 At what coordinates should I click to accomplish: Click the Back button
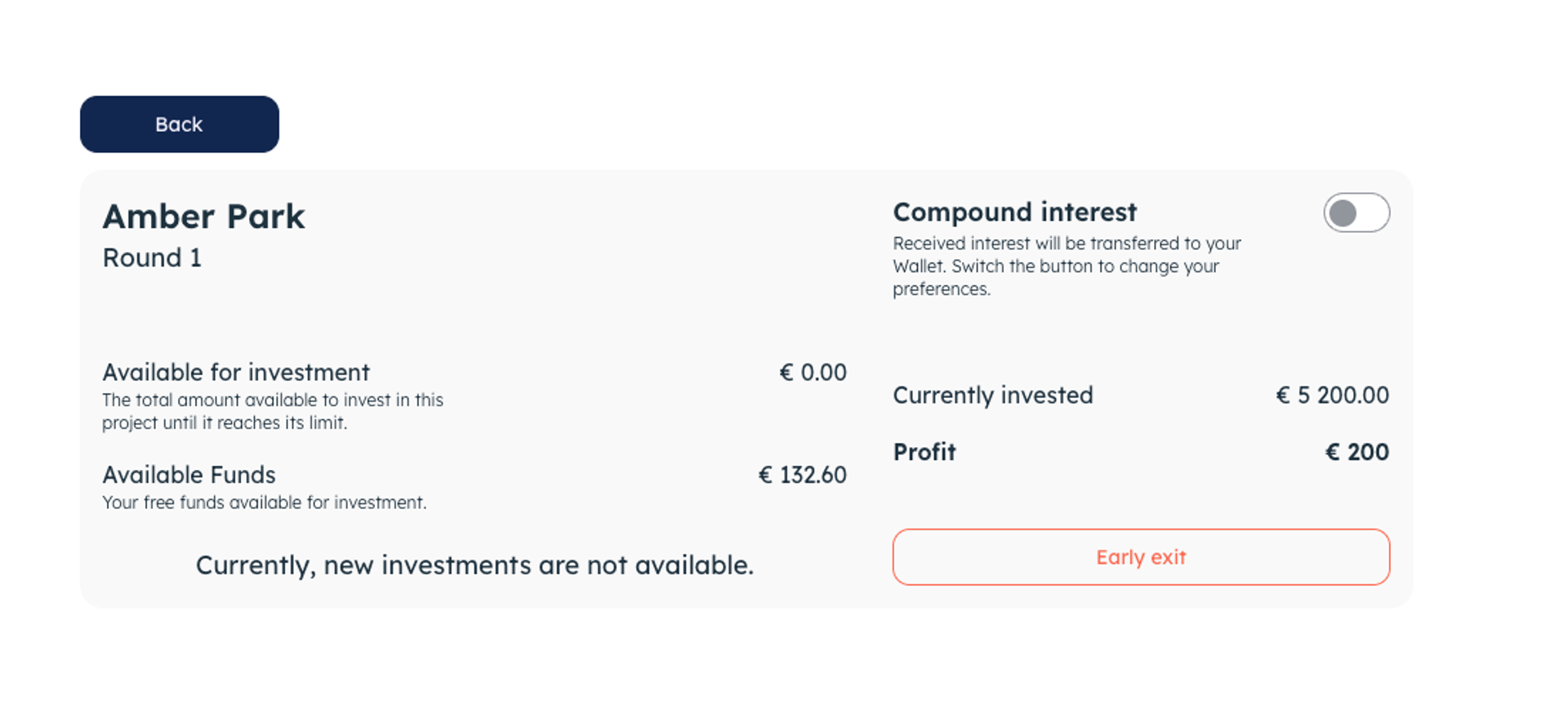coord(179,124)
